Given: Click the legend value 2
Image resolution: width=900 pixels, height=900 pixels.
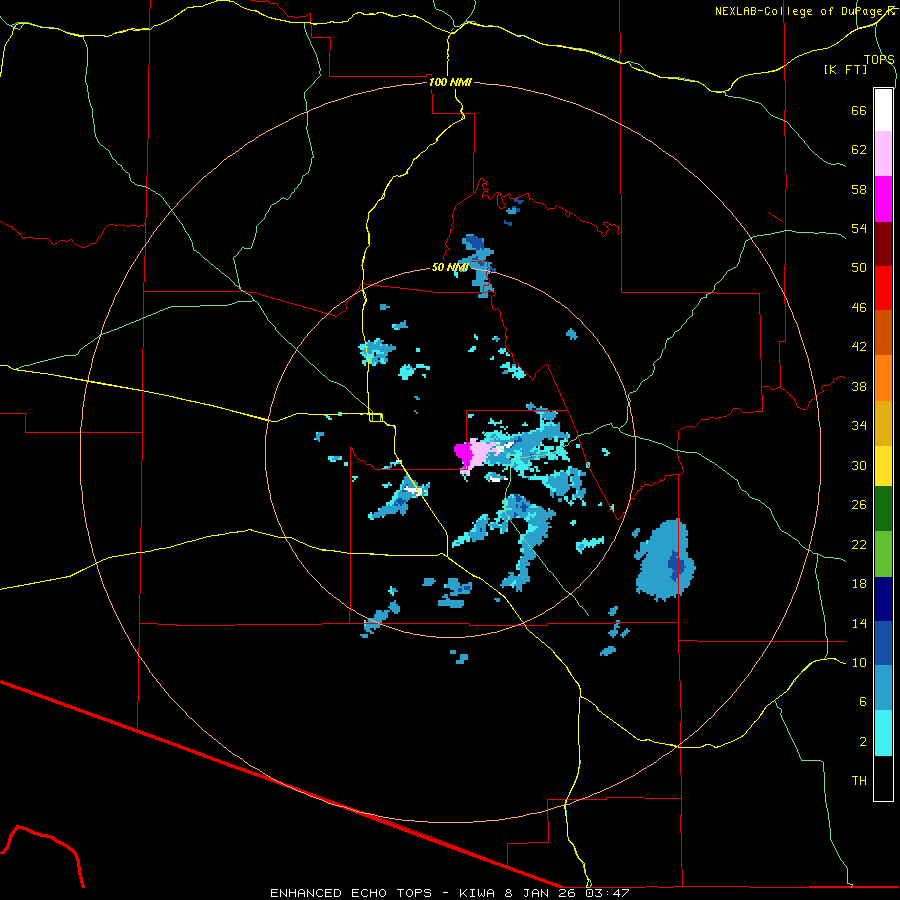Looking at the screenshot, I should (862, 742).
